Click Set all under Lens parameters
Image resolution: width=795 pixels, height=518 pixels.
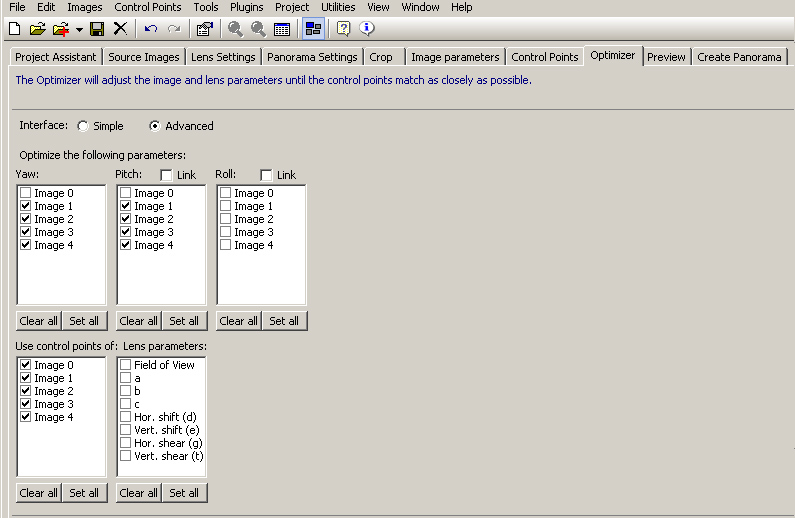pos(184,493)
